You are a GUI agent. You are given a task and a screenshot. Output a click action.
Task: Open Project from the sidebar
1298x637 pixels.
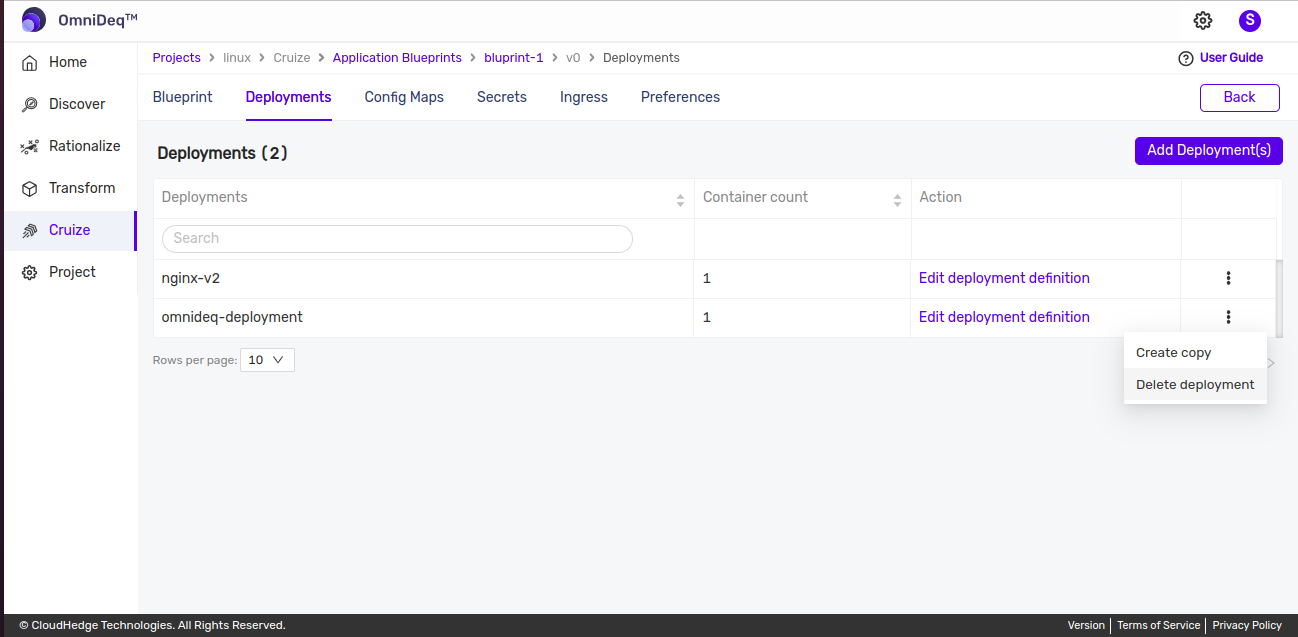pyautogui.click(x=72, y=272)
